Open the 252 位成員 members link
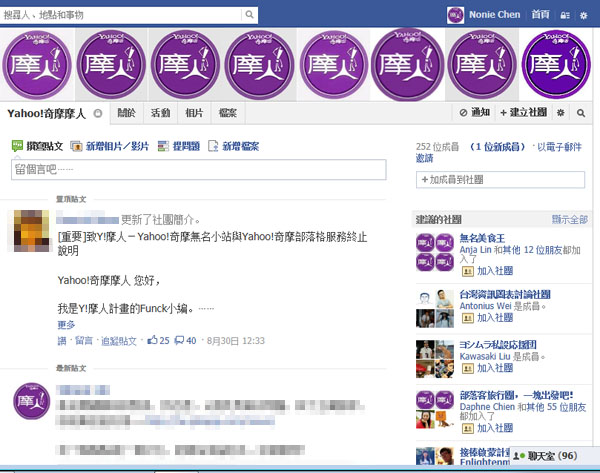This screenshot has width=600, height=473. (x=437, y=147)
